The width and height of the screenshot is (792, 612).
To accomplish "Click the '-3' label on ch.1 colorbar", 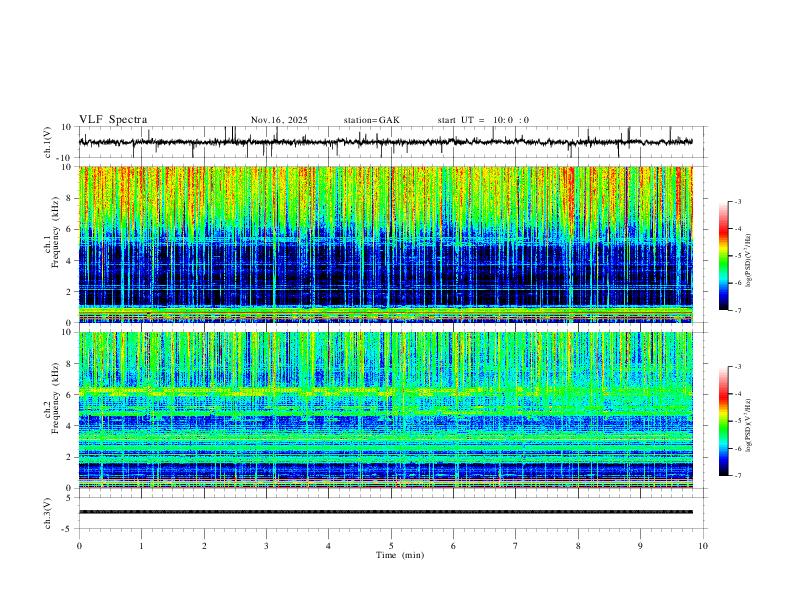I will (737, 201).
